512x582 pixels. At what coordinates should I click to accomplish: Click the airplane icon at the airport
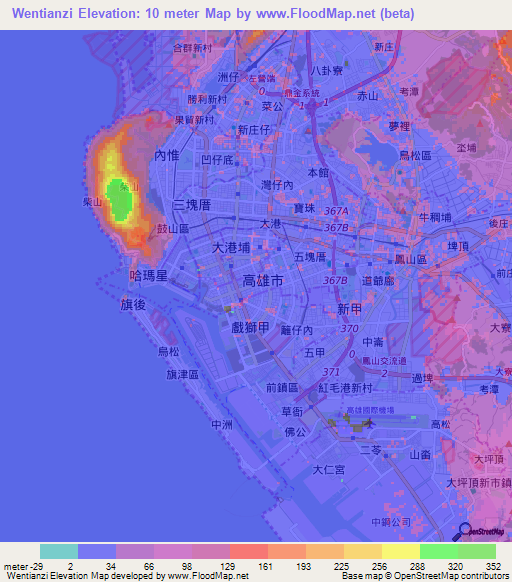coord(370,422)
